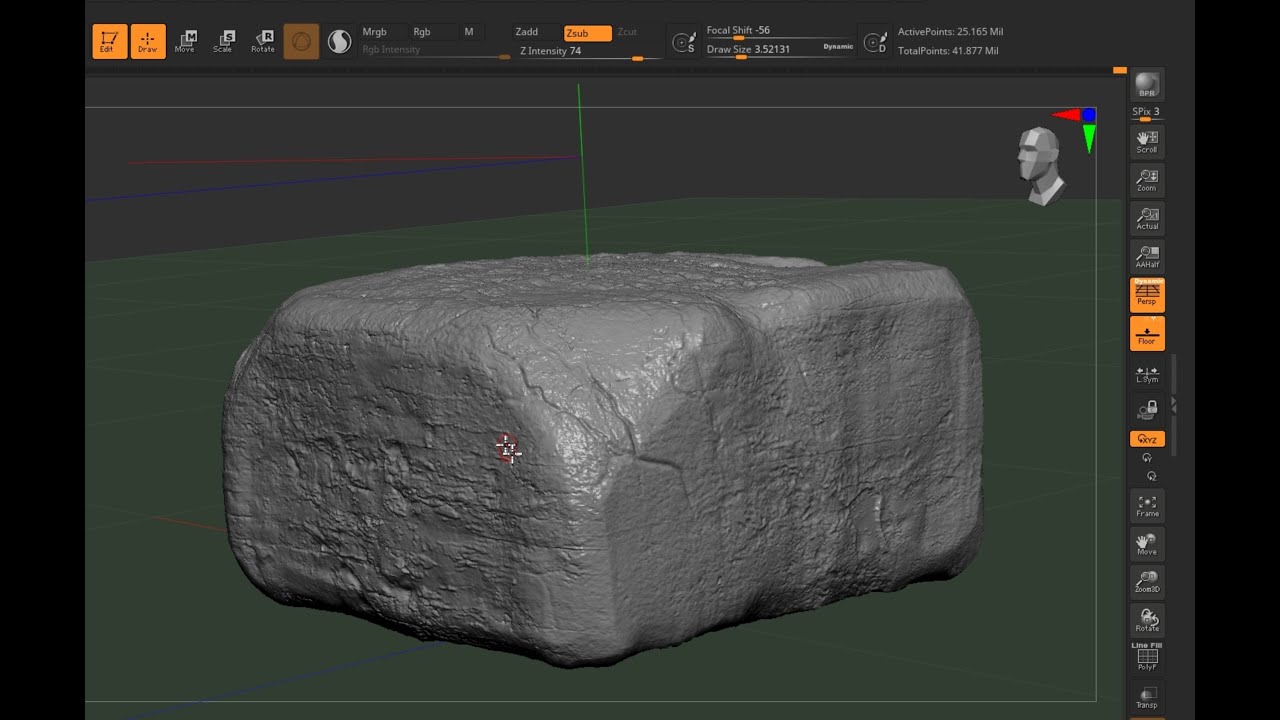
Task: Click the Zcut mode button
Action: tap(627, 32)
